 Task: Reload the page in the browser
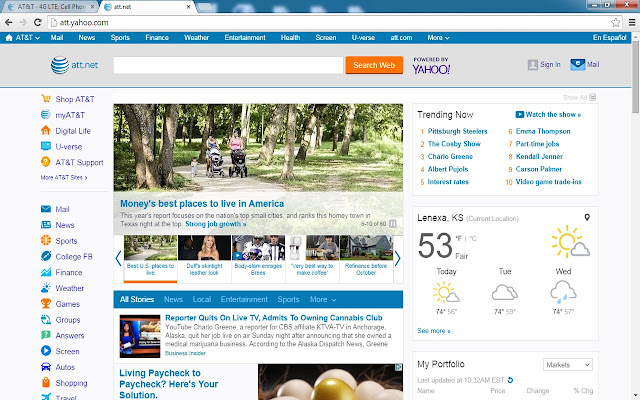(x=38, y=22)
